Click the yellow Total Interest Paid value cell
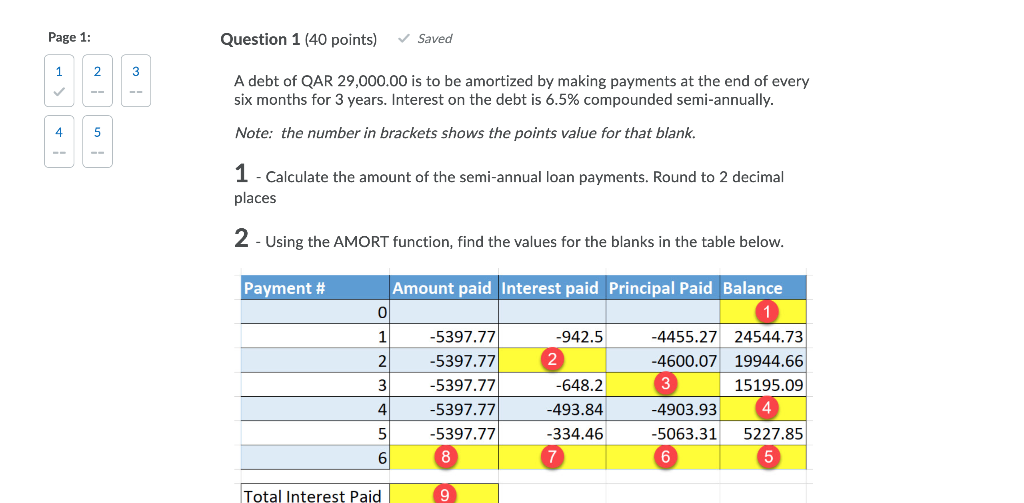 443,494
